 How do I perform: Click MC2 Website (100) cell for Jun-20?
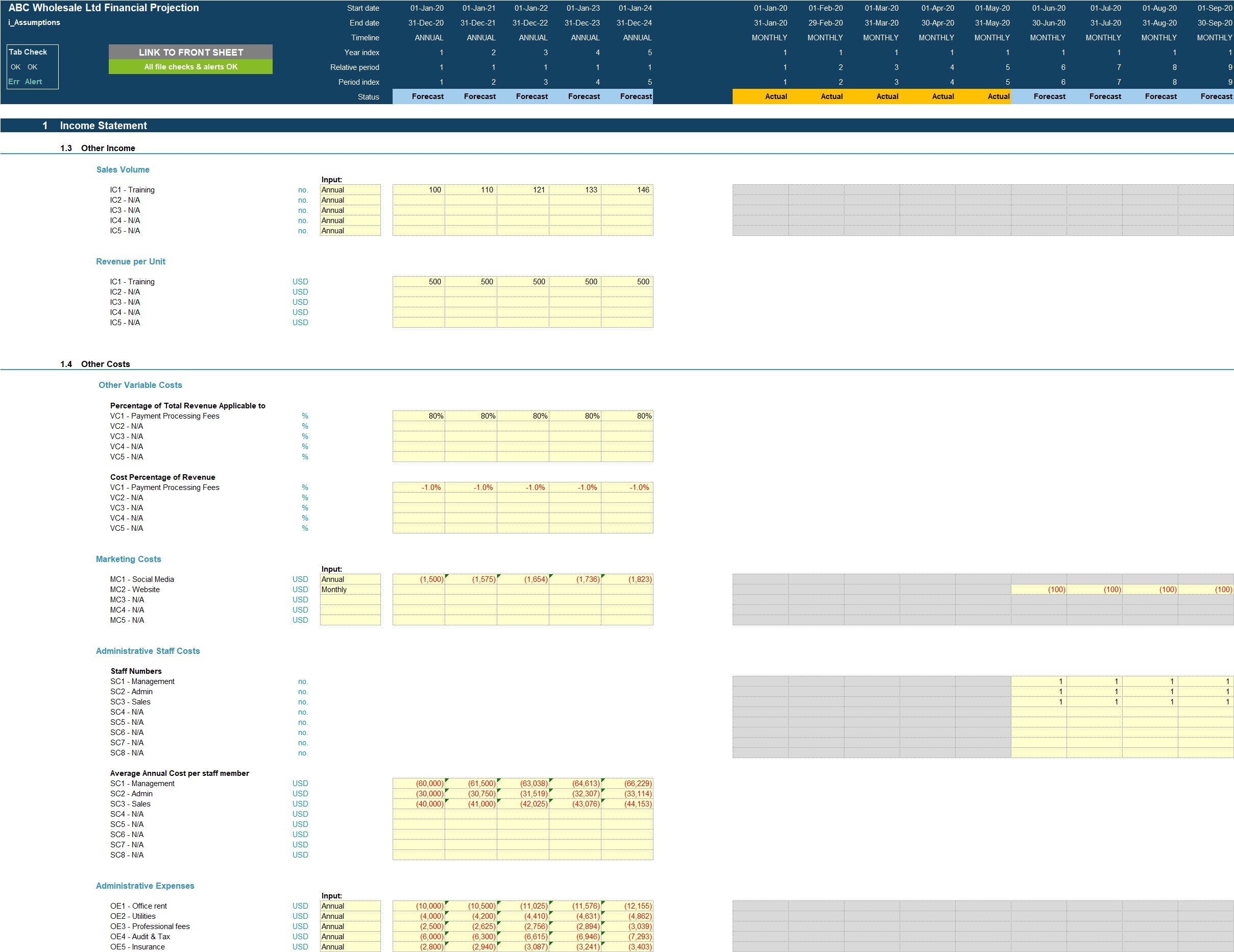tap(1038, 589)
